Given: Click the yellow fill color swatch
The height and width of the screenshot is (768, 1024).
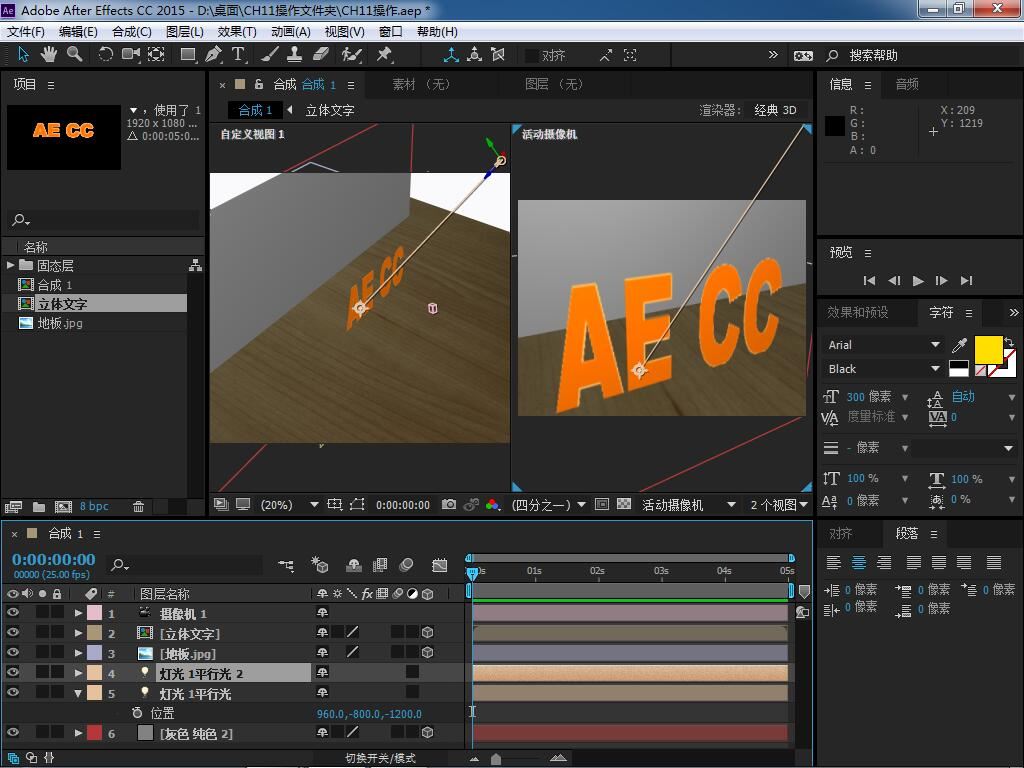Looking at the screenshot, I should click(988, 349).
